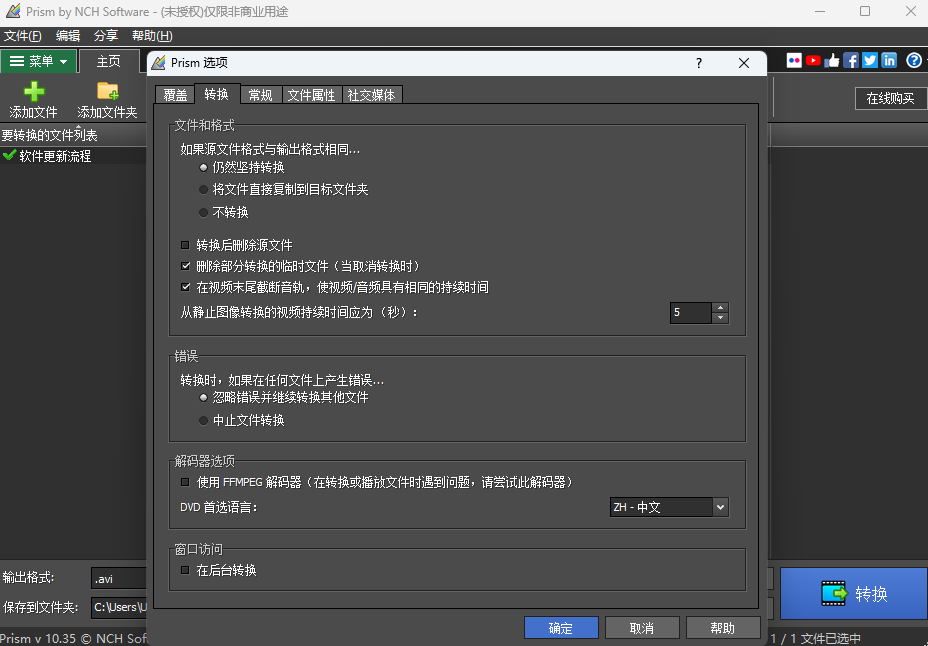
Task: Click the 帮助 button in the dialog
Action: click(723, 628)
